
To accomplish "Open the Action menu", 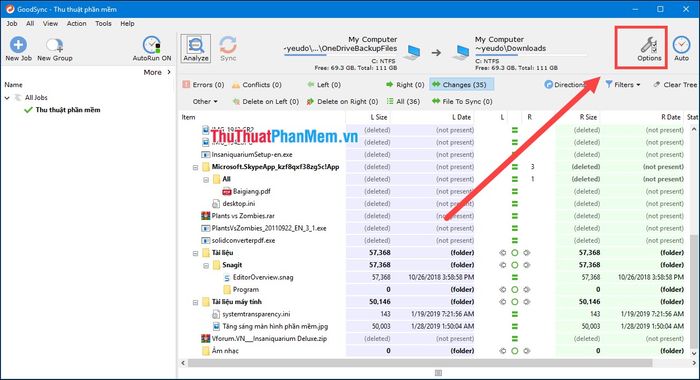I will (x=76, y=23).
